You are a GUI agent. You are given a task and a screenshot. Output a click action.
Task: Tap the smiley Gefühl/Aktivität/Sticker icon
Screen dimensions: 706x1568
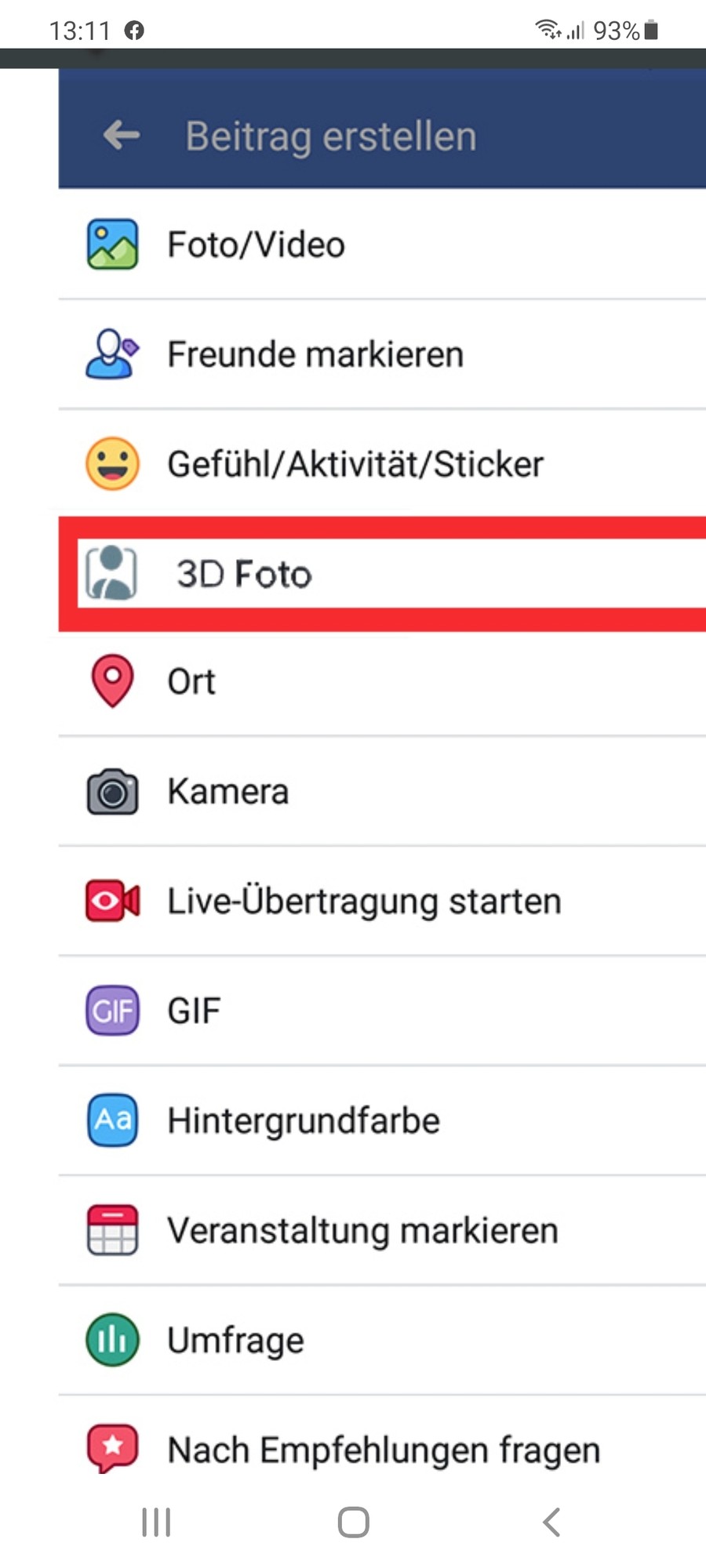coord(112,463)
